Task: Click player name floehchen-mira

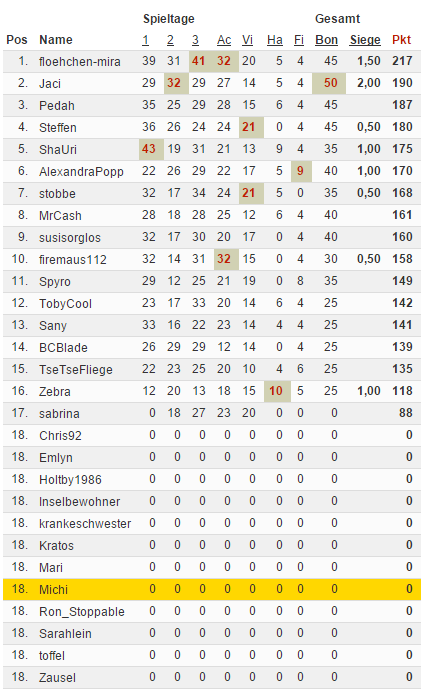Action: tap(80, 61)
